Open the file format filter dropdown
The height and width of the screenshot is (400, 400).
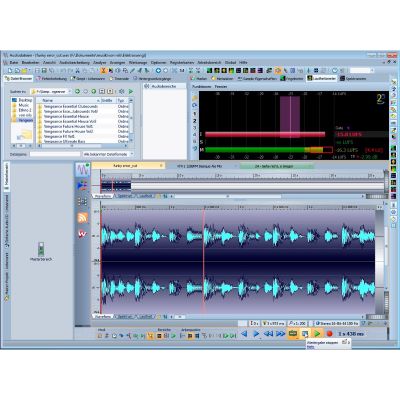point(108,154)
